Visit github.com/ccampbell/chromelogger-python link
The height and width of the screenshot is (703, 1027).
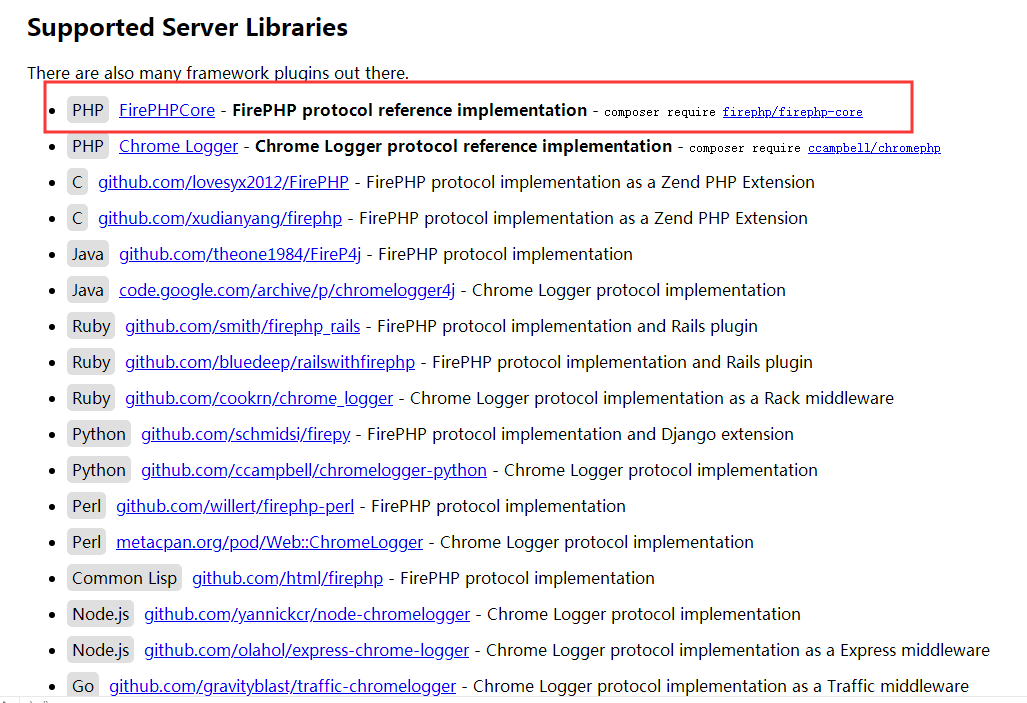pos(314,470)
